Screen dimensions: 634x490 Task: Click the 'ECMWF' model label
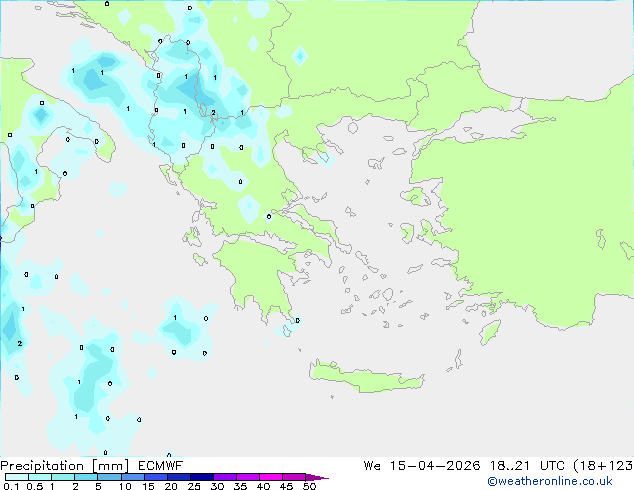pos(161,466)
